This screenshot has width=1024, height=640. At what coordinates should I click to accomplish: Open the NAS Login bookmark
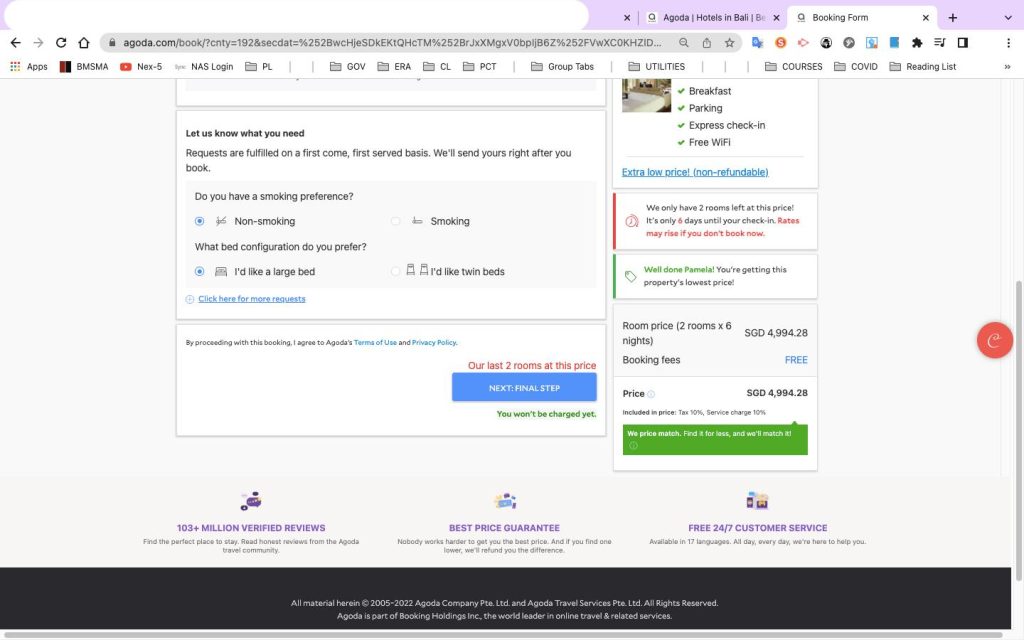[204, 67]
